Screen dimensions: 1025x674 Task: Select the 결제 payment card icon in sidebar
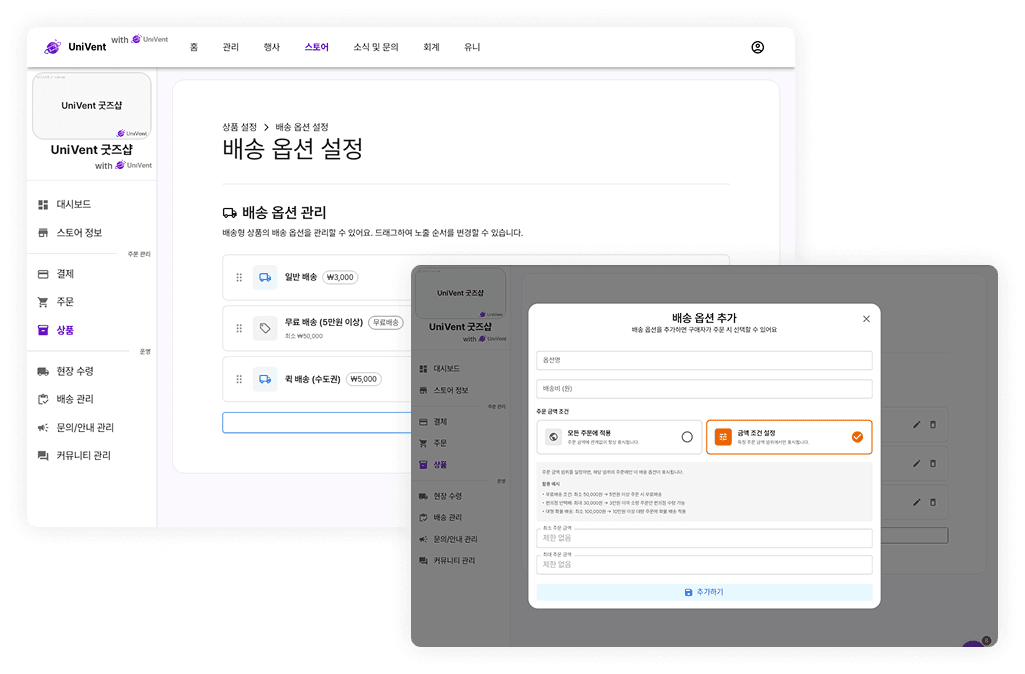pos(44,273)
